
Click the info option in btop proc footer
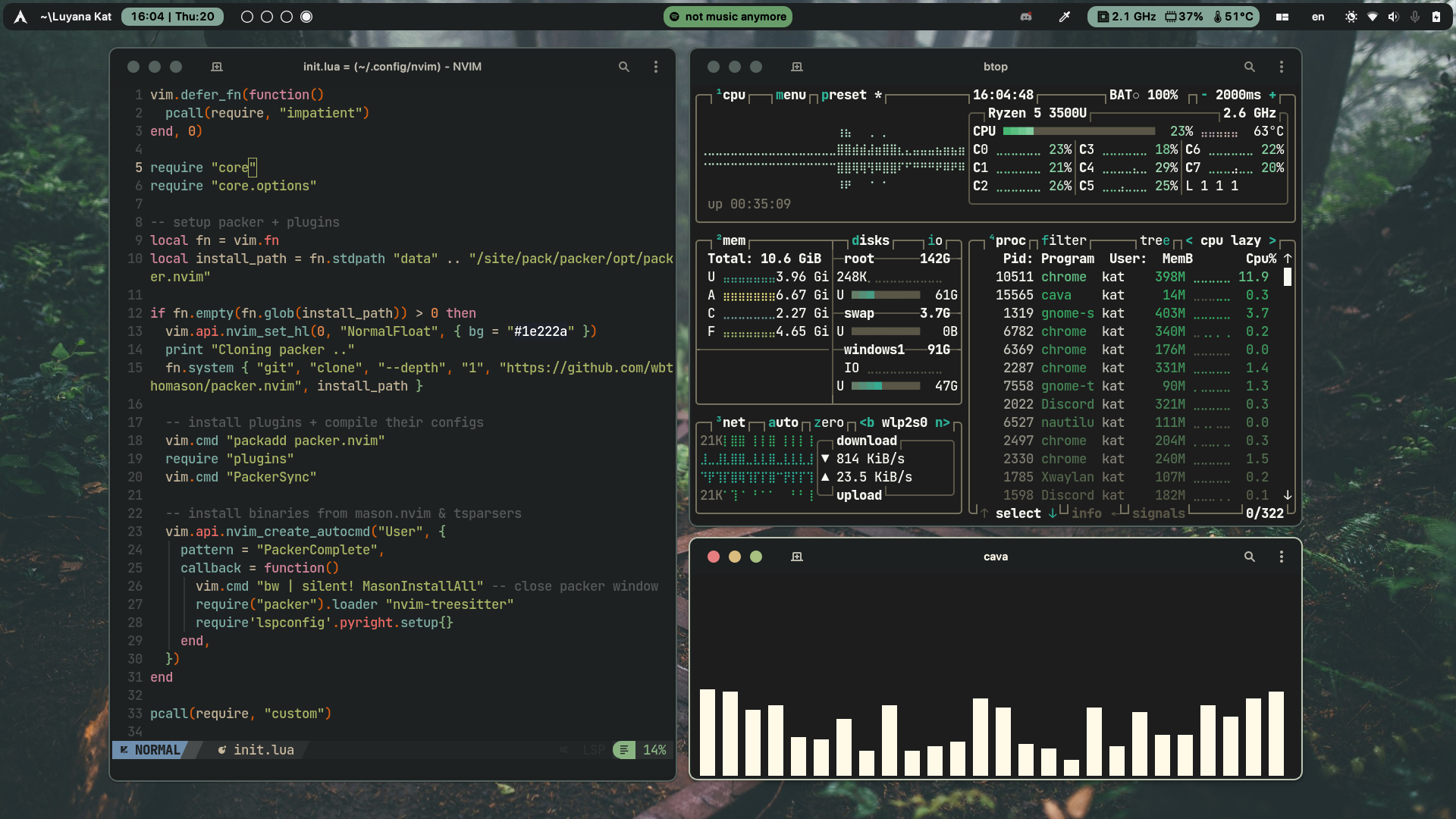(1087, 513)
